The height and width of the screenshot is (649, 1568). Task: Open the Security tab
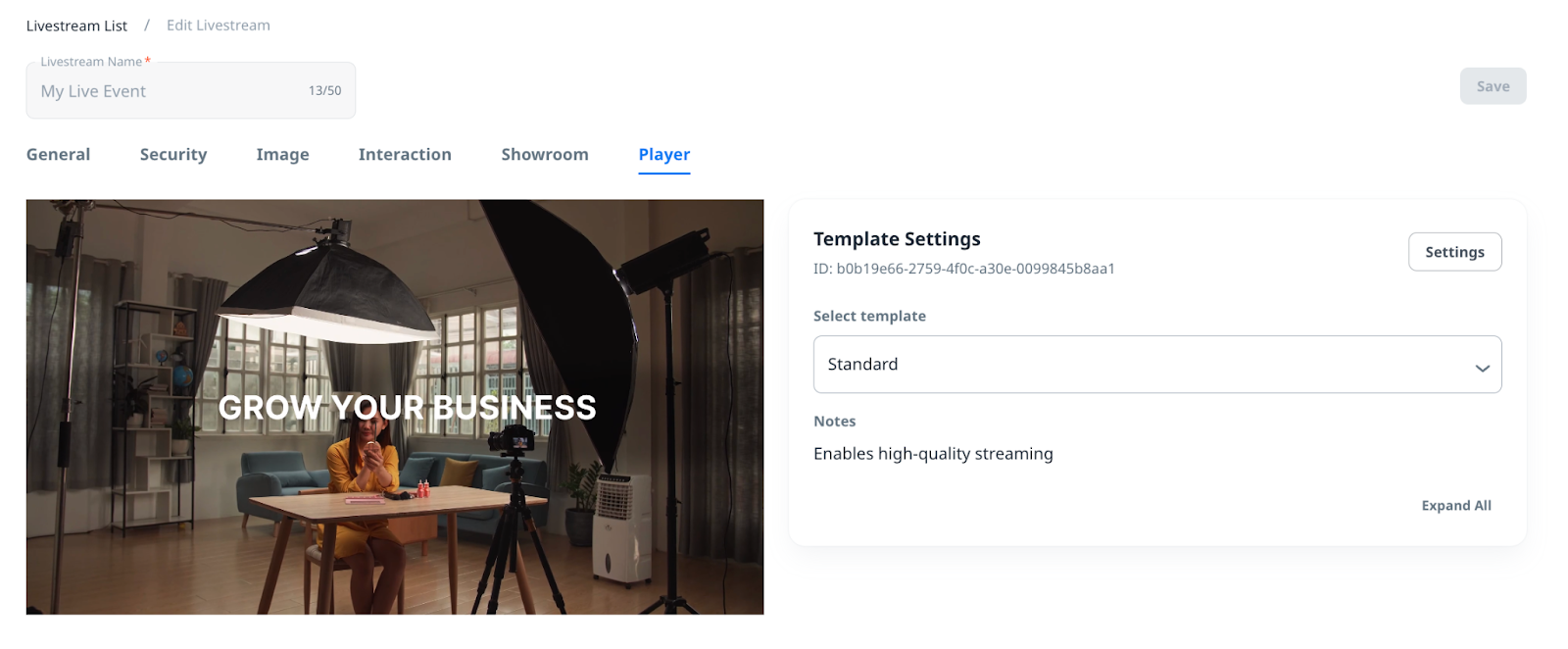click(x=173, y=155)
